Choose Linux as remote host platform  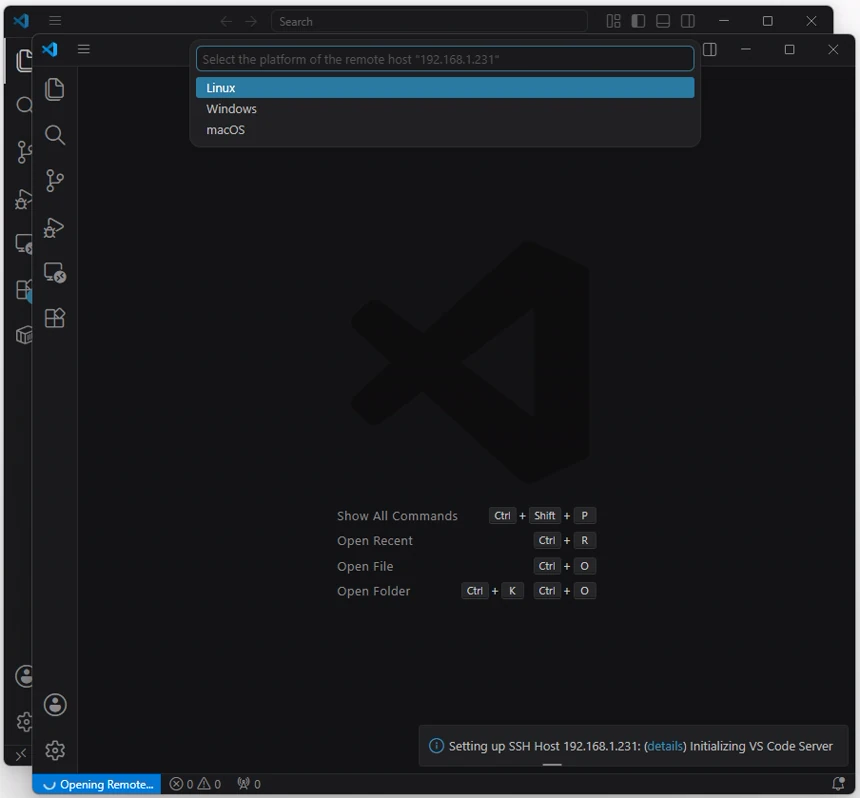click(x=445, y=88)
